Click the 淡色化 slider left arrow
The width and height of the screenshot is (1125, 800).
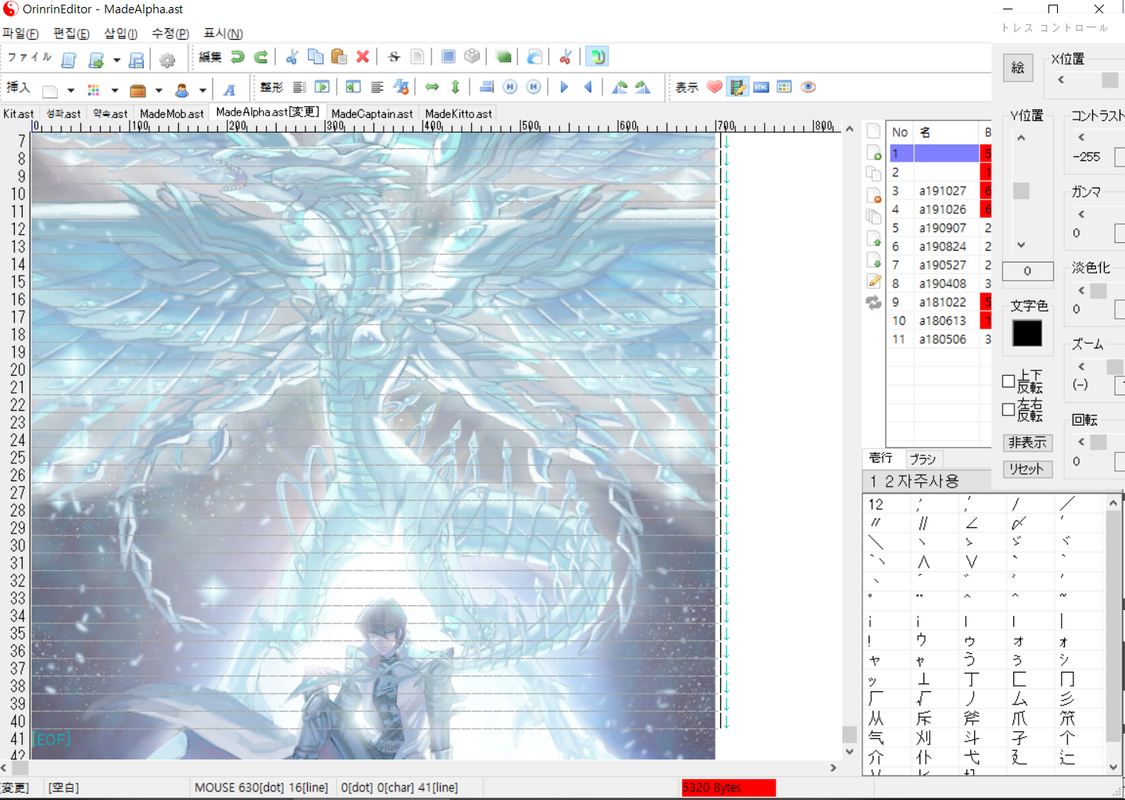(1081, 291)
